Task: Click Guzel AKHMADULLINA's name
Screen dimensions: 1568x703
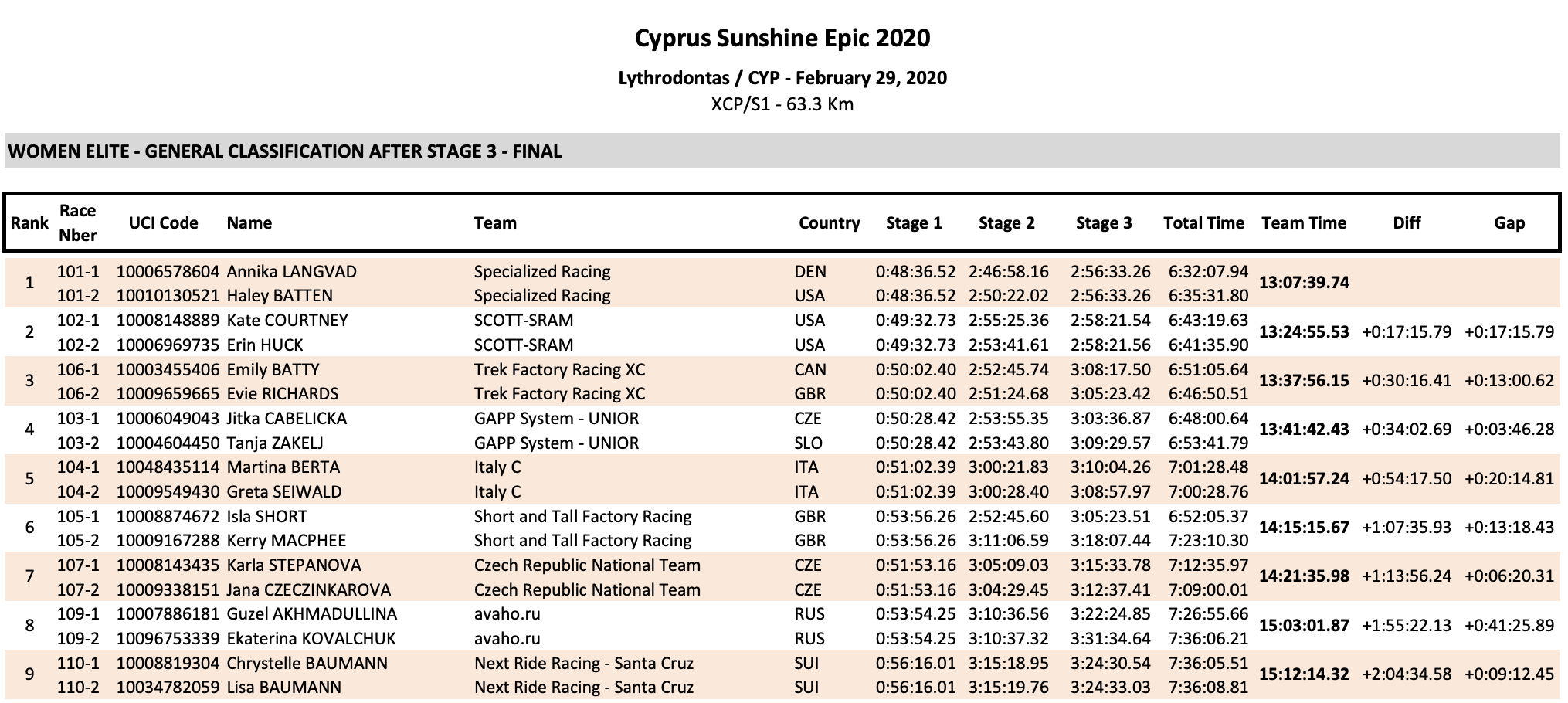Action: [311, 614]
